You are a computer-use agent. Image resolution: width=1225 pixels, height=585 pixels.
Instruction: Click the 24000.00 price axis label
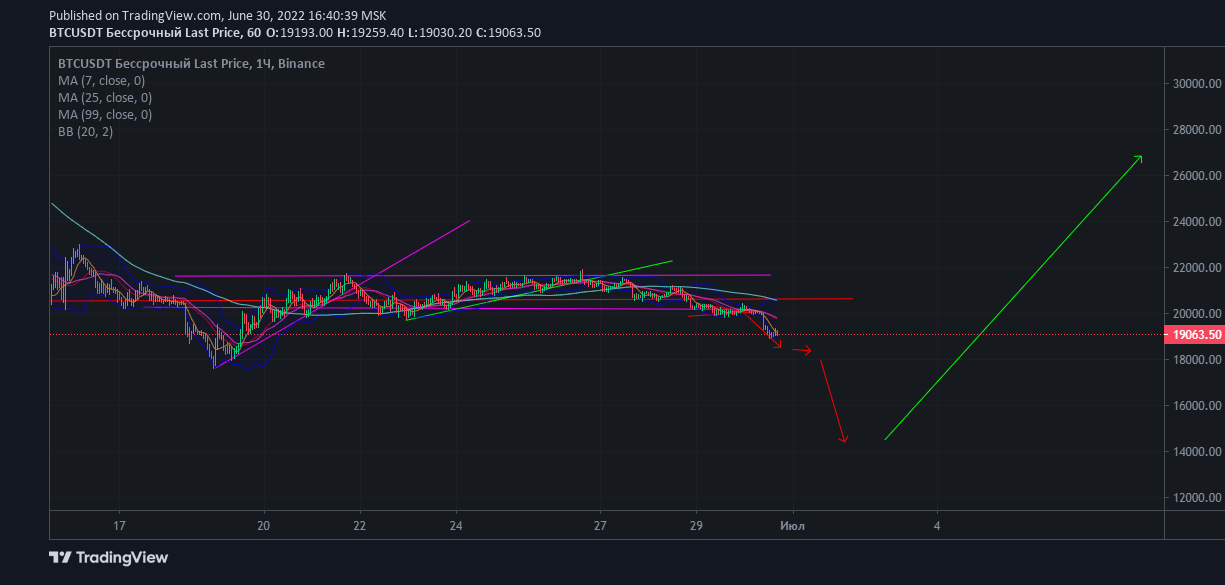point(1197,222)
